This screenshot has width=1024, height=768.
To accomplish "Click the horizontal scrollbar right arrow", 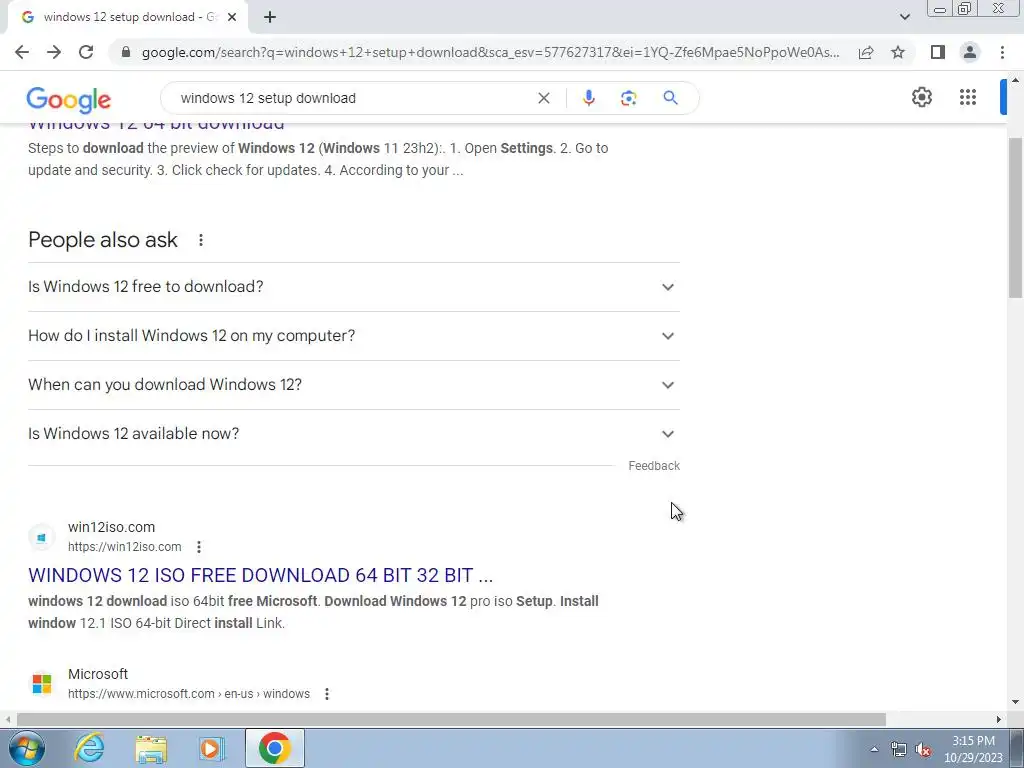I will coord(999,719).
